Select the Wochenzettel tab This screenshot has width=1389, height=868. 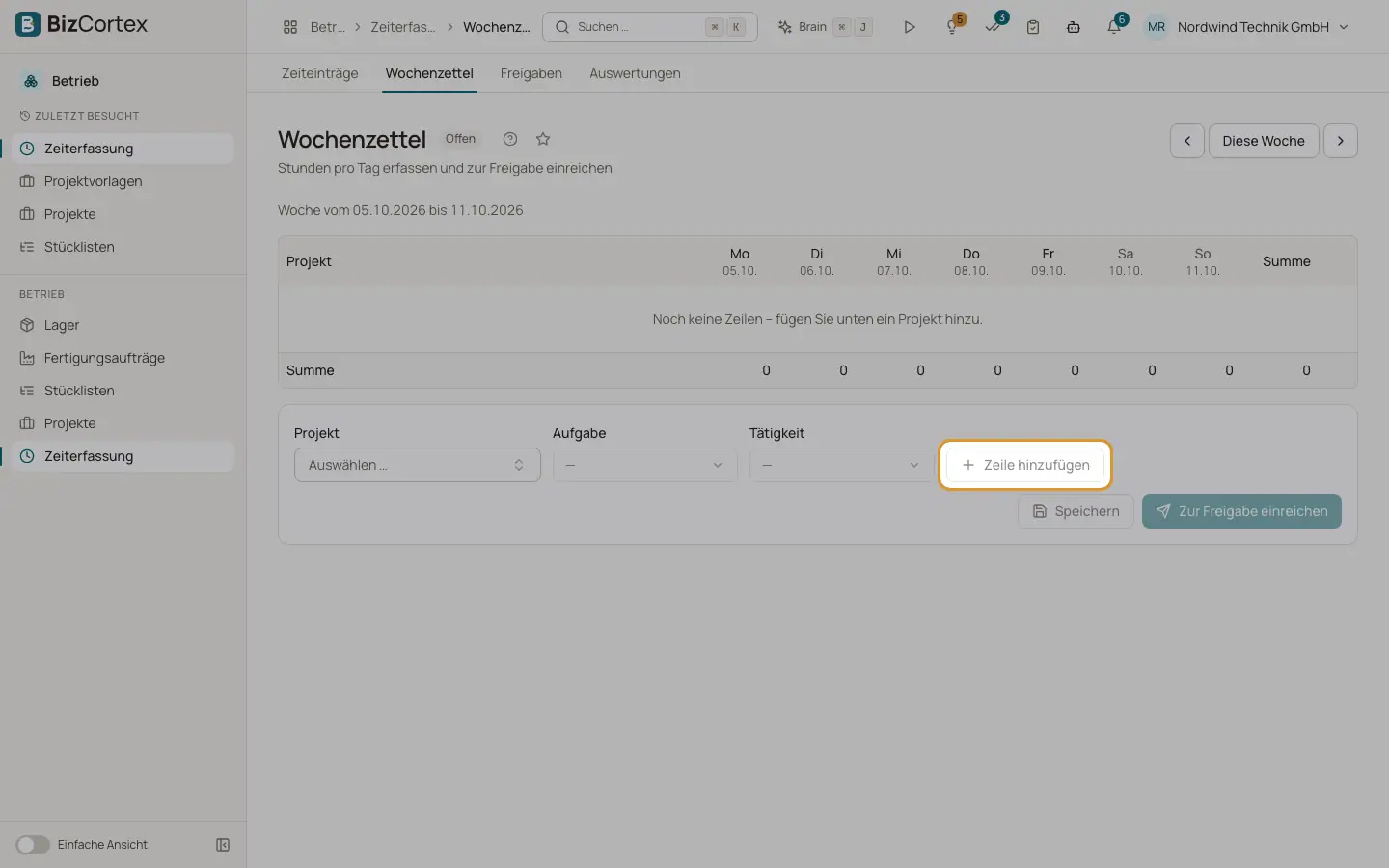coord(429,73)
